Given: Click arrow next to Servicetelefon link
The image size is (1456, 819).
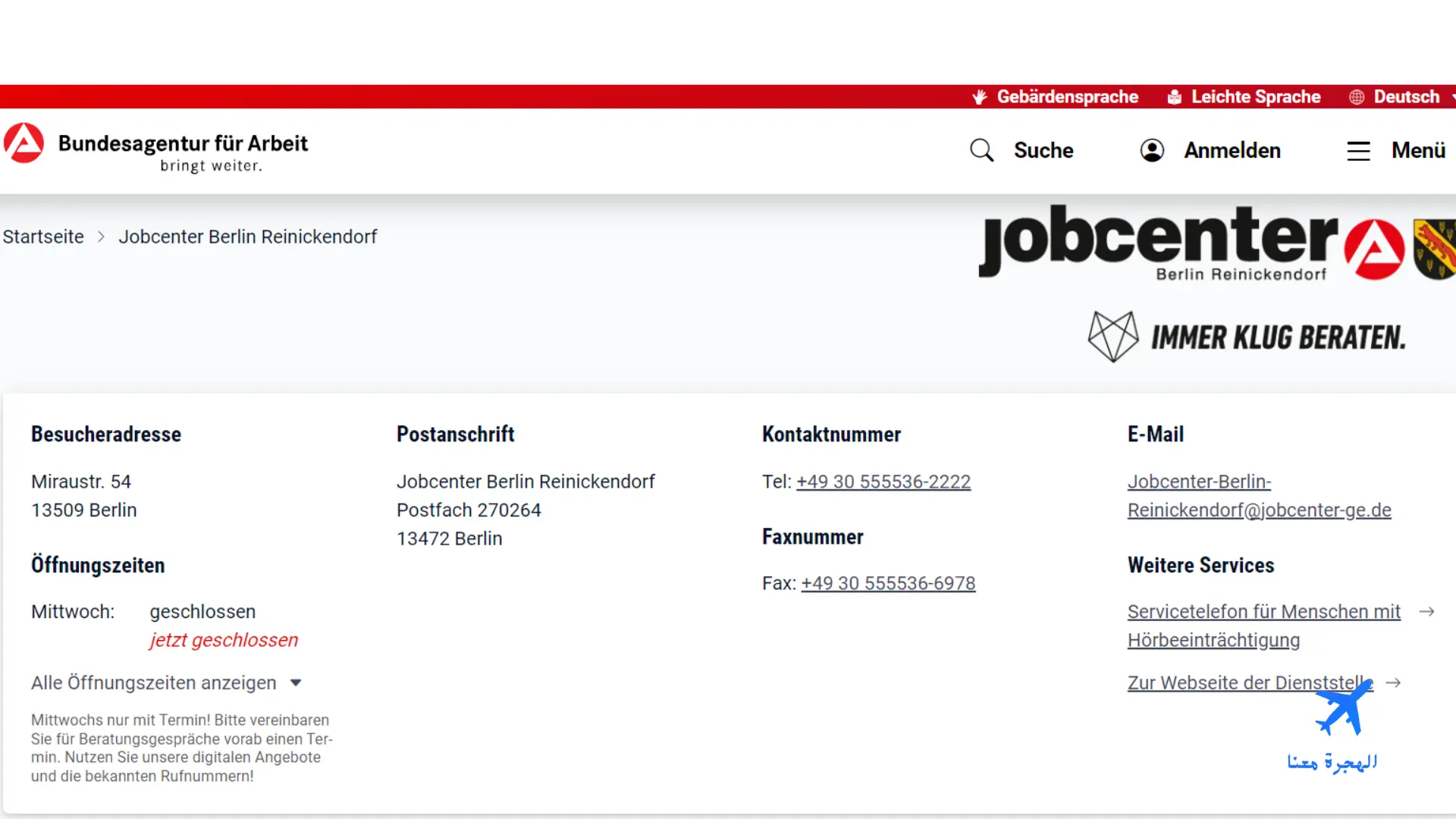Looking at the screenshot, I should point(1426,611).
